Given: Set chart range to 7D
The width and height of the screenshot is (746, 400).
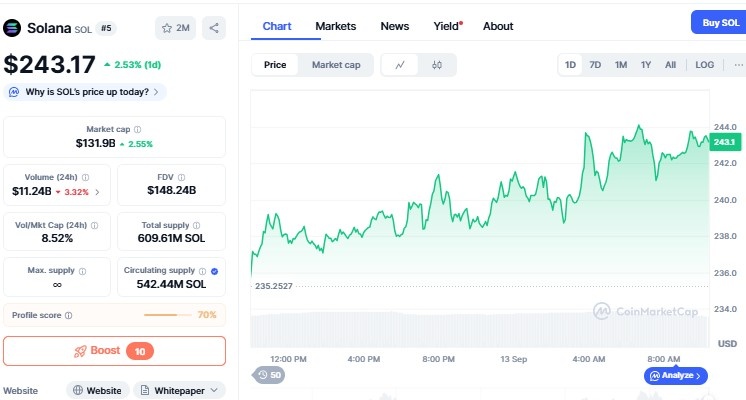Looking at the screenshot, I should [x=595, y=65].
